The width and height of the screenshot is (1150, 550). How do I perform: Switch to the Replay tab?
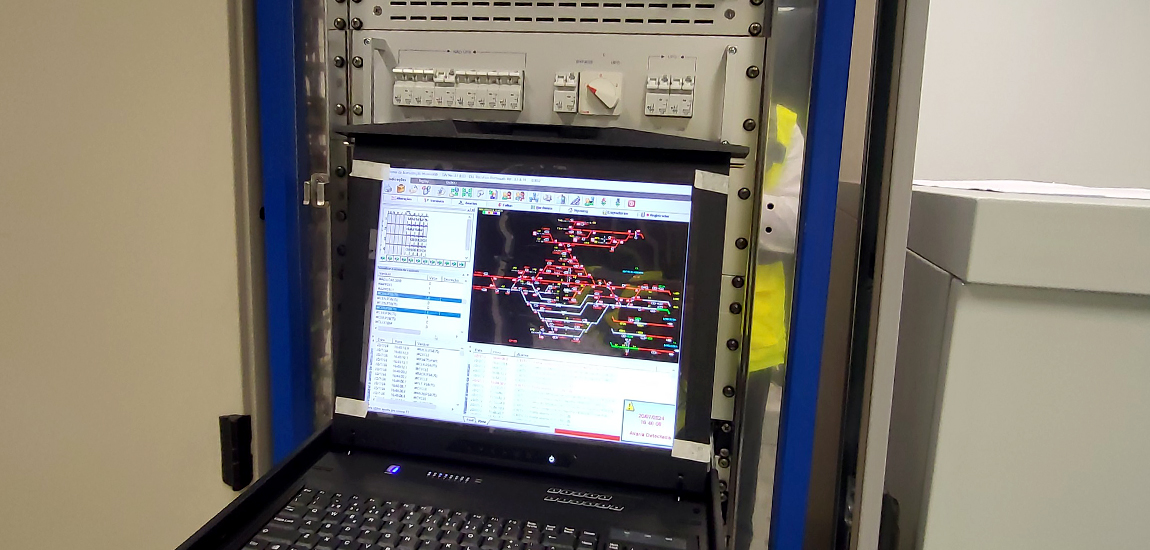(423, 181)
